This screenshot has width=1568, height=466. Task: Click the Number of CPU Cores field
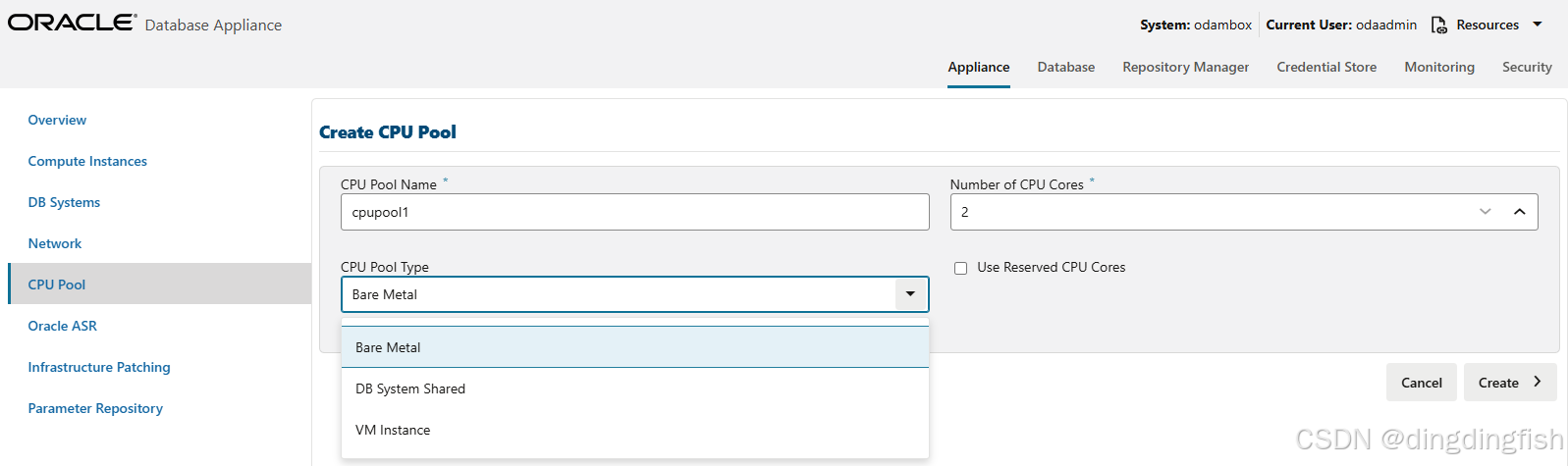click(1244, 212)
